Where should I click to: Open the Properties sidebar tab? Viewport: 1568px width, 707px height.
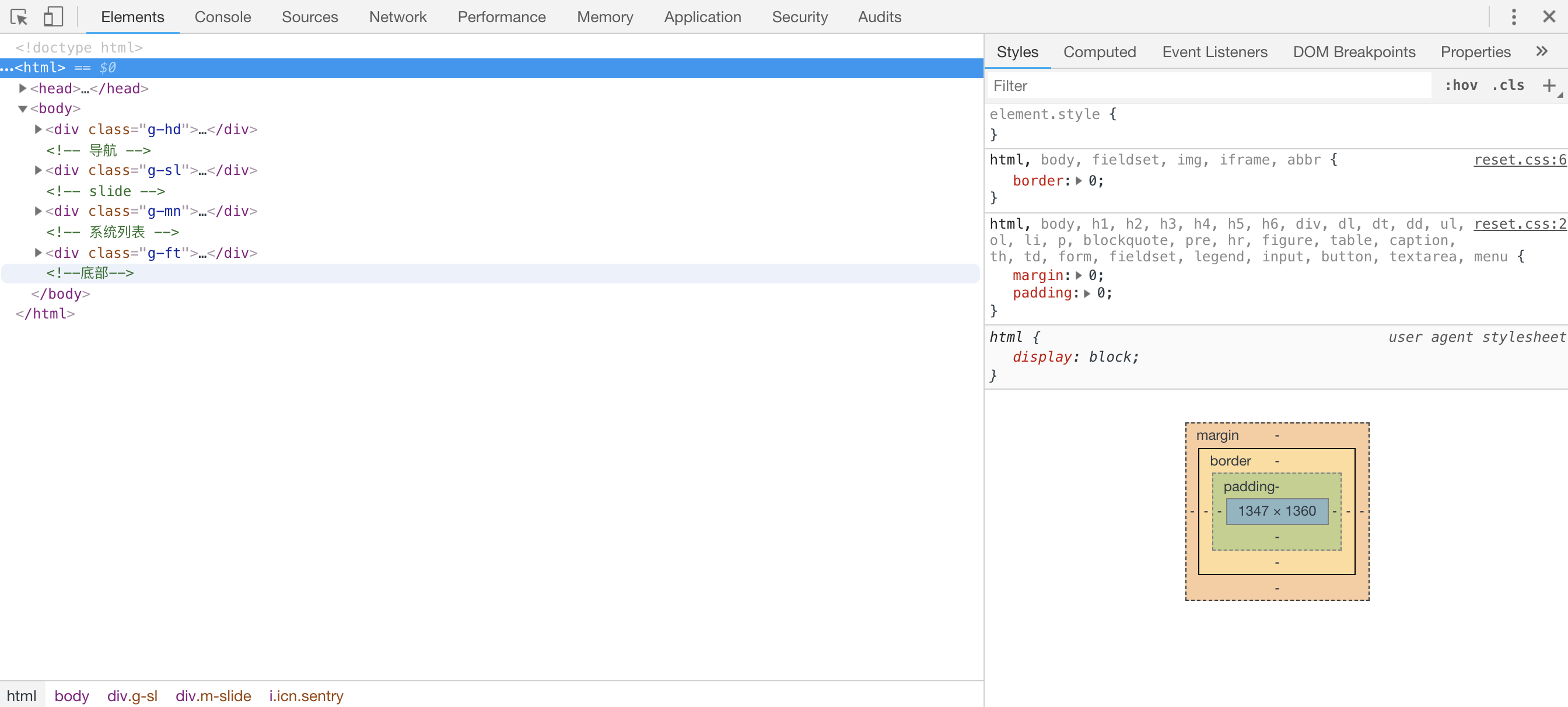click(1475, 52)
